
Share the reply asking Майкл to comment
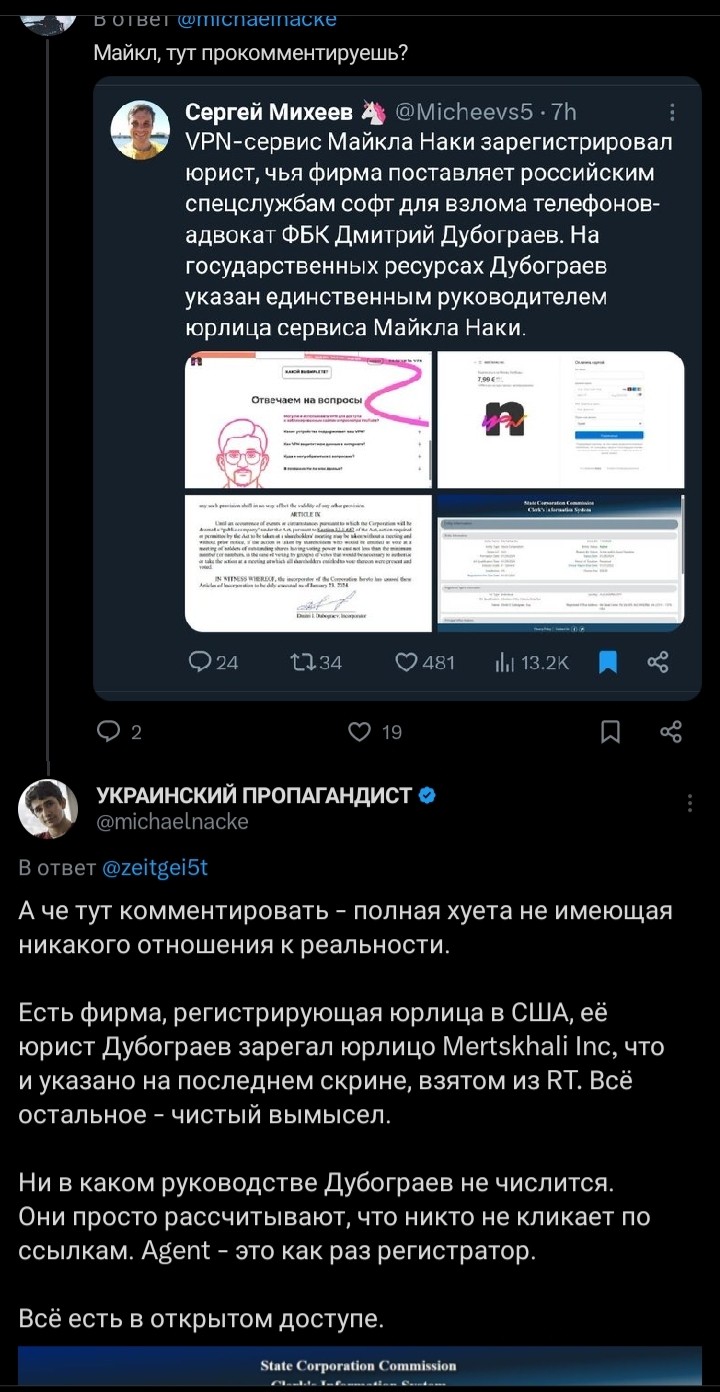coord(672,732)
